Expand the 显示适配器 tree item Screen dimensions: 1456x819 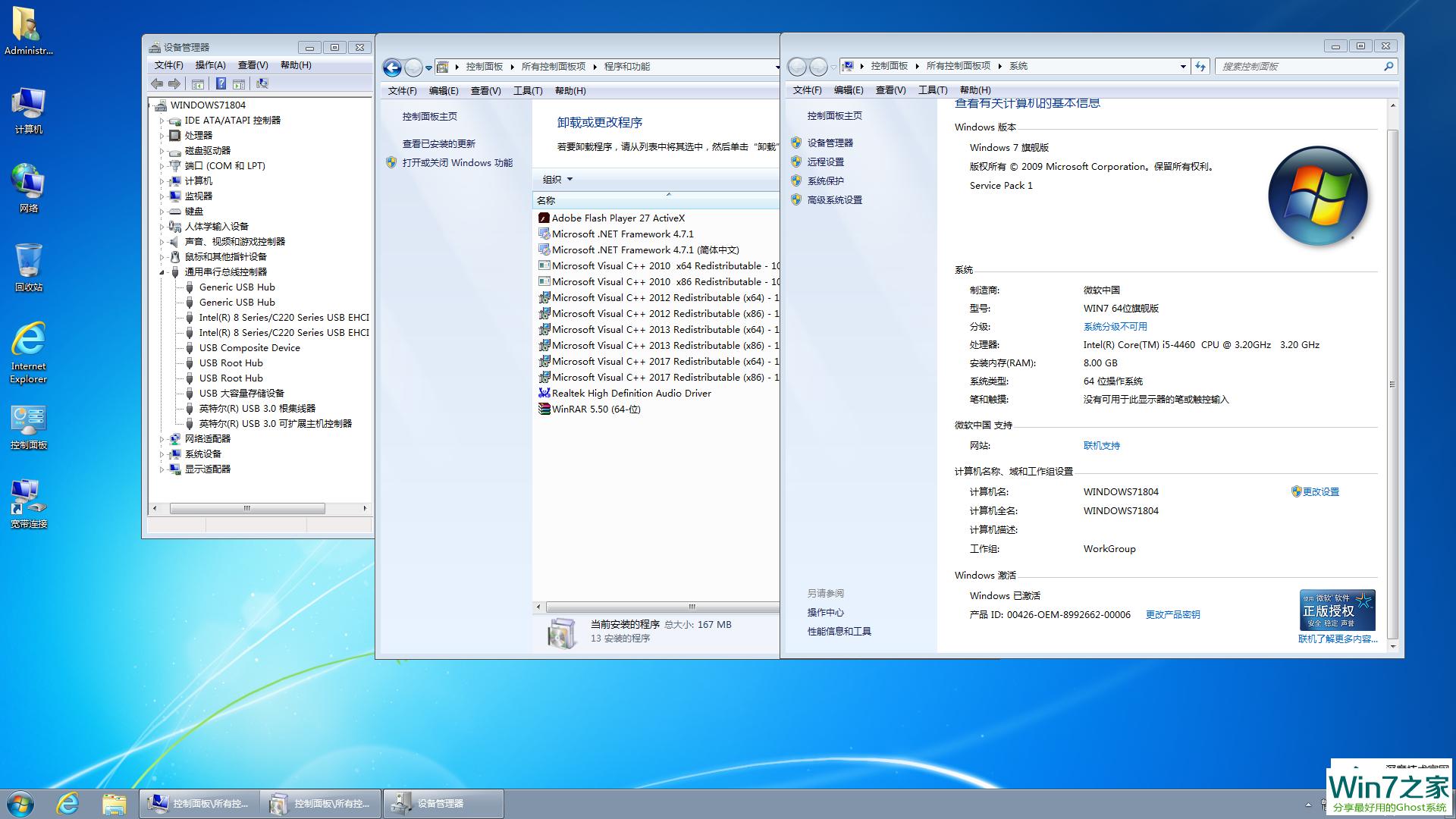[162, 468]
